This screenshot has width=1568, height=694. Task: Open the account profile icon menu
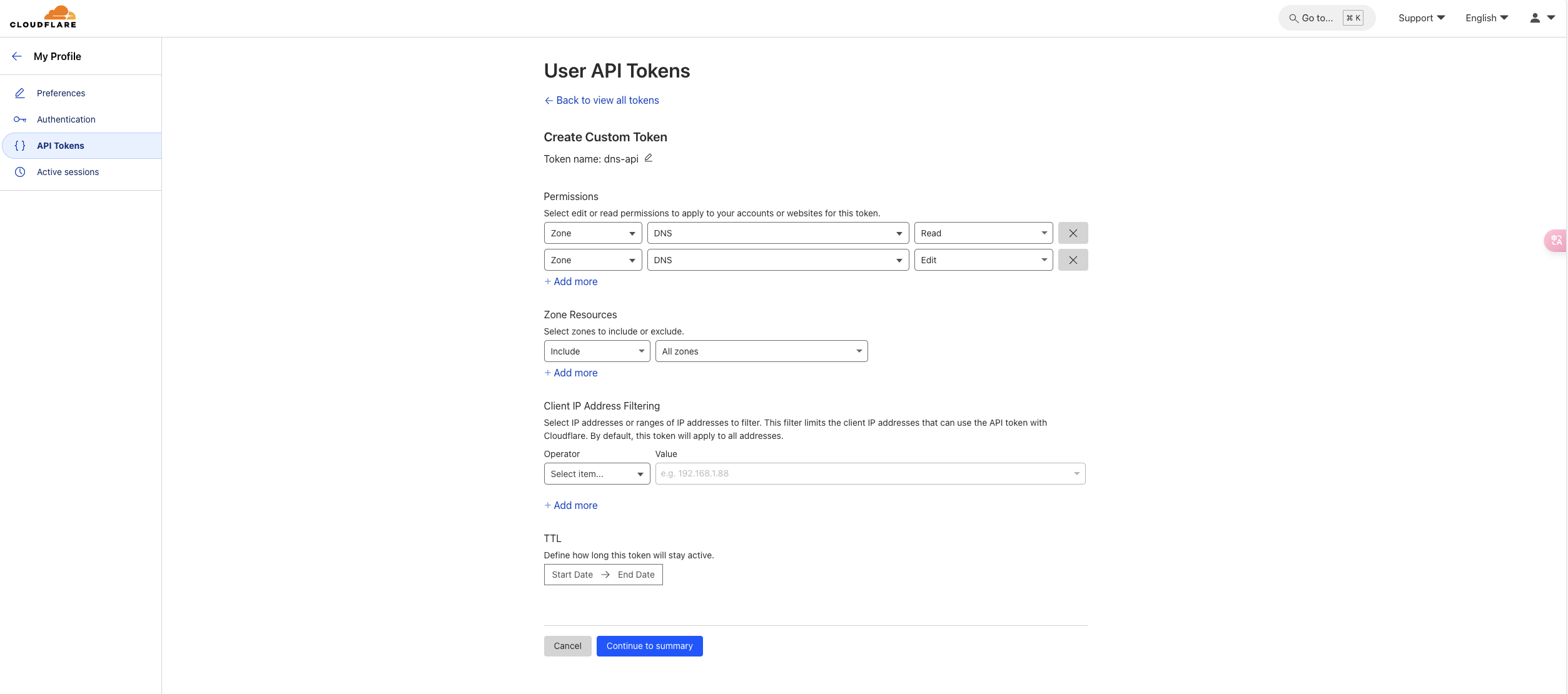1534,18
